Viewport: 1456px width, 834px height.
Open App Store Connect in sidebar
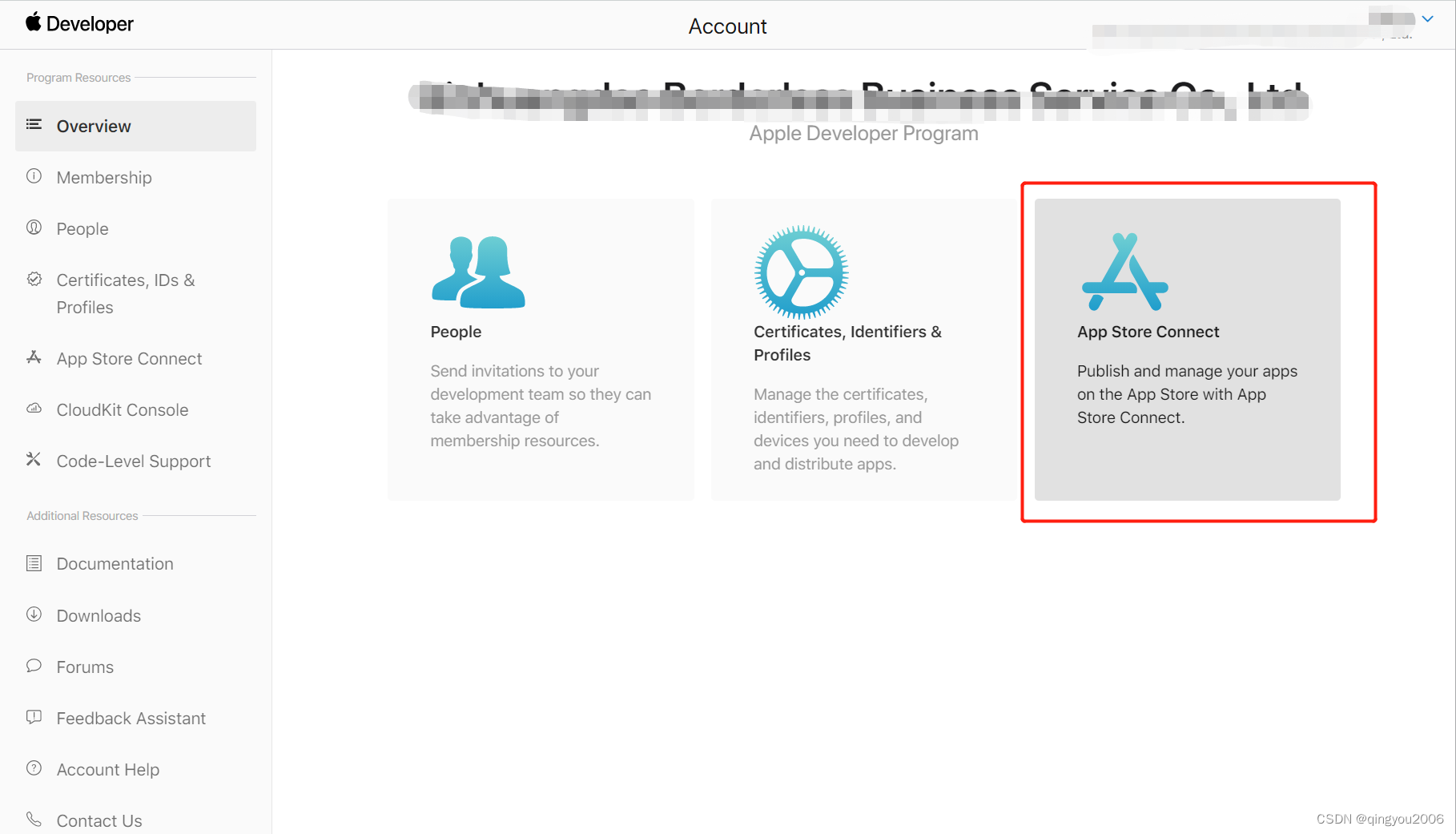click(x=129, y=359)
